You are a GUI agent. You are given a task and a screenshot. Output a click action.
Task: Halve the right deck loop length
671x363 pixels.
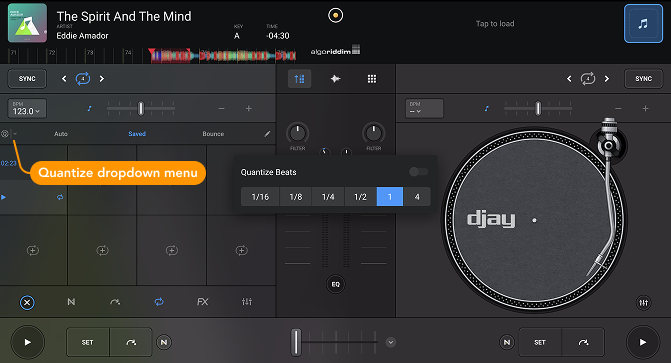(x=569, y=79)
